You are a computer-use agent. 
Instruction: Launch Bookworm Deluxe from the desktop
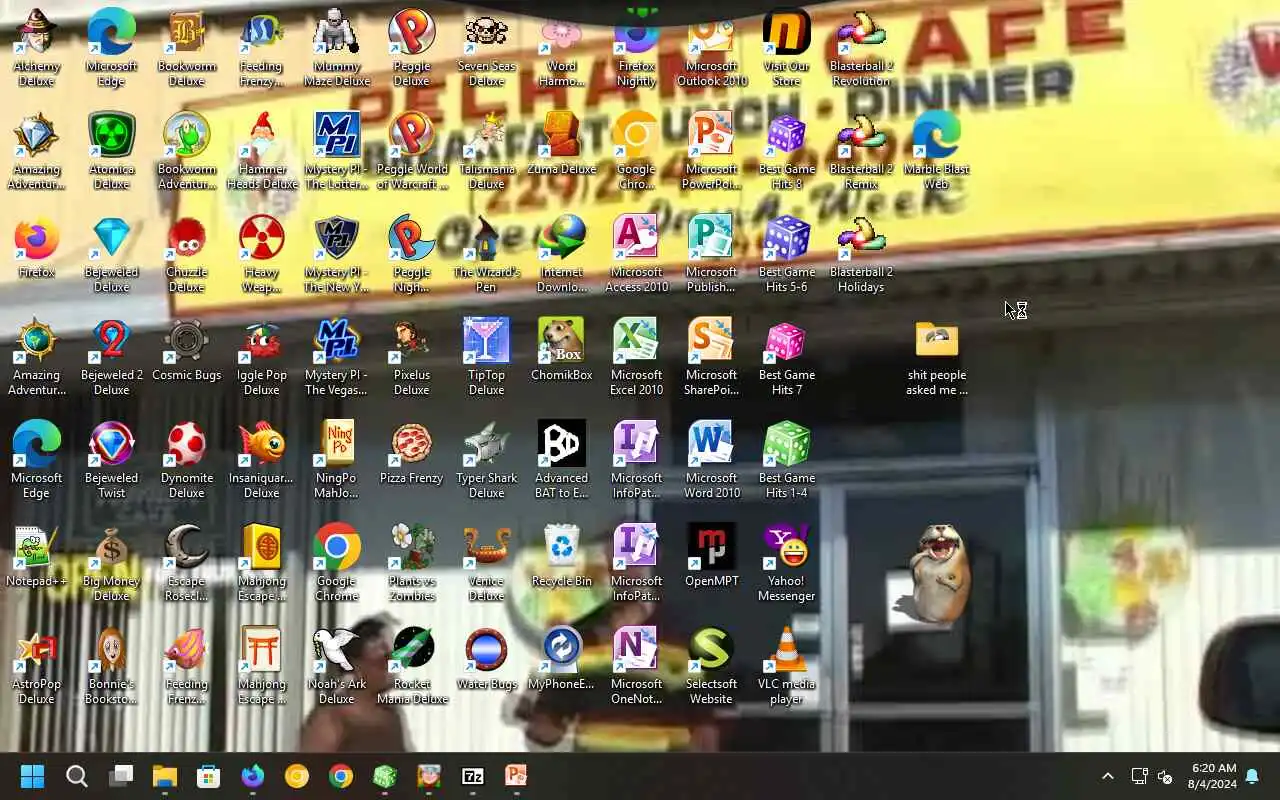pyautogui.click(x=187, y=48)
